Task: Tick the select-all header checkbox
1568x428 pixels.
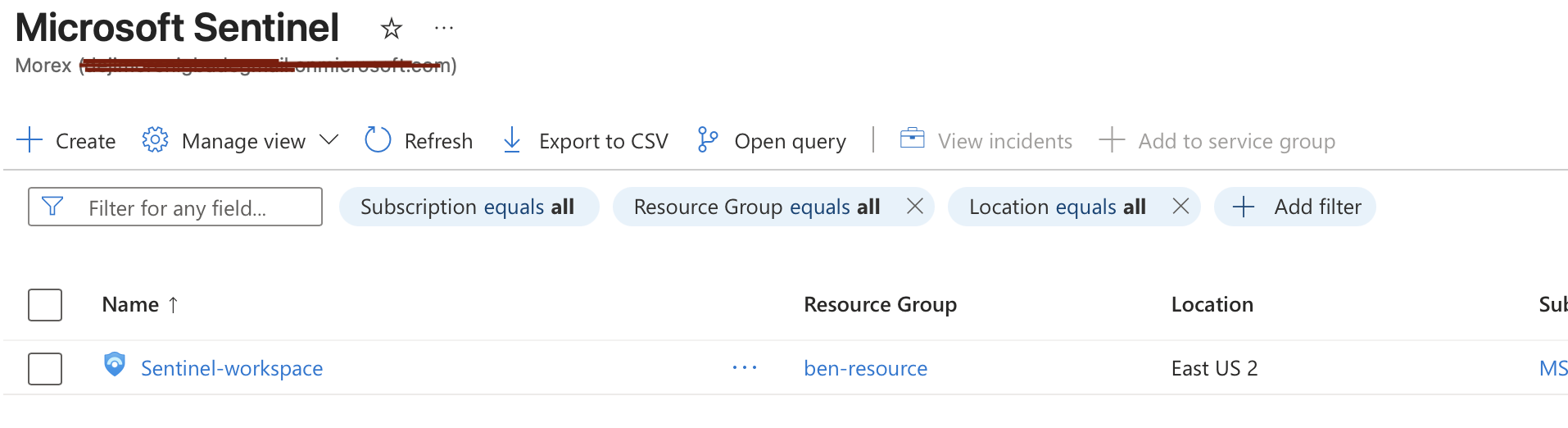Action: tap(45, 305)
